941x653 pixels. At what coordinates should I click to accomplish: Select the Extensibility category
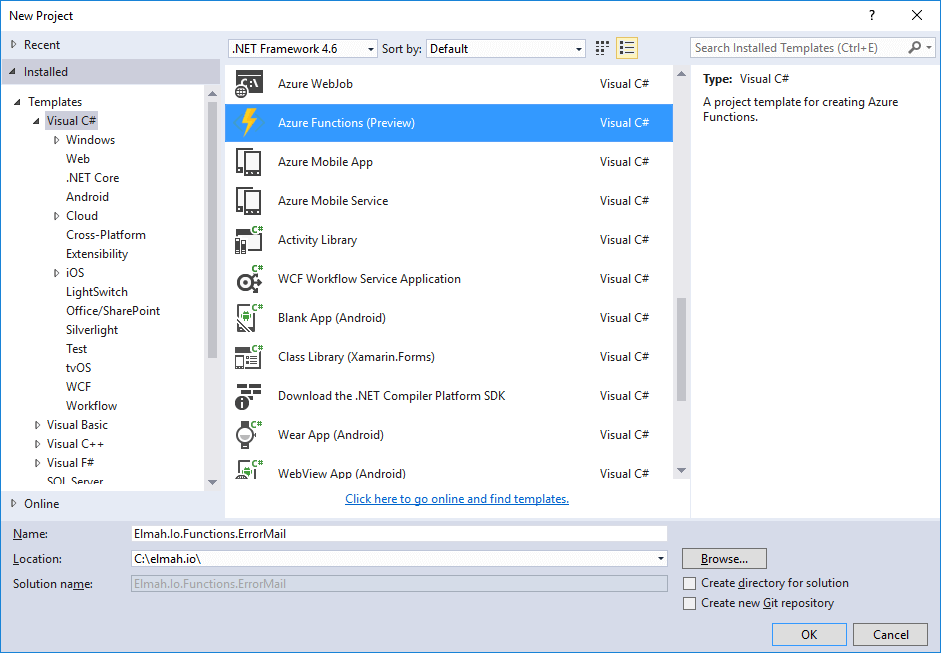(97, 254)
